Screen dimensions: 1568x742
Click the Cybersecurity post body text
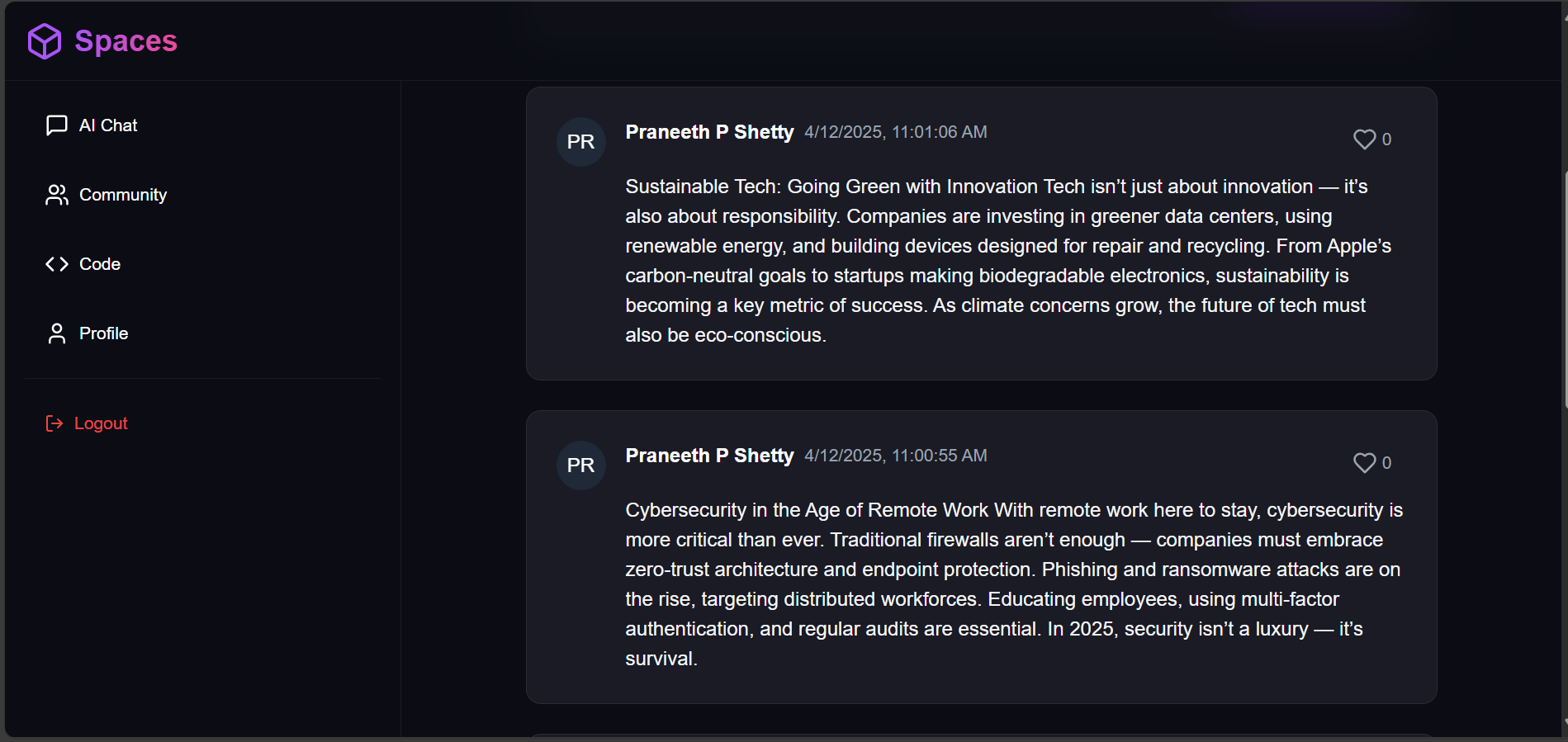1014,584
